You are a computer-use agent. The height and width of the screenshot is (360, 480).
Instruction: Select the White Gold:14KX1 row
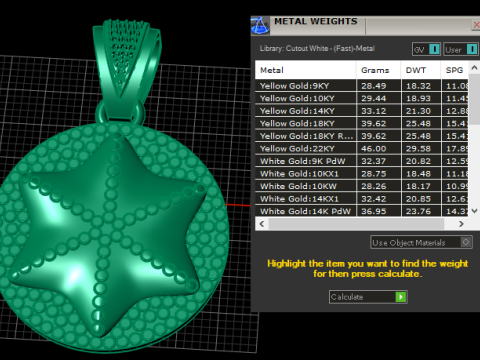pos(362,199)
